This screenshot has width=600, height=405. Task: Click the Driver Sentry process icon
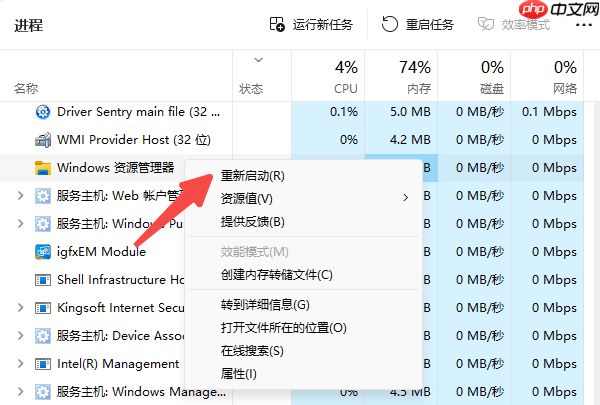click(x=43, y=112)
